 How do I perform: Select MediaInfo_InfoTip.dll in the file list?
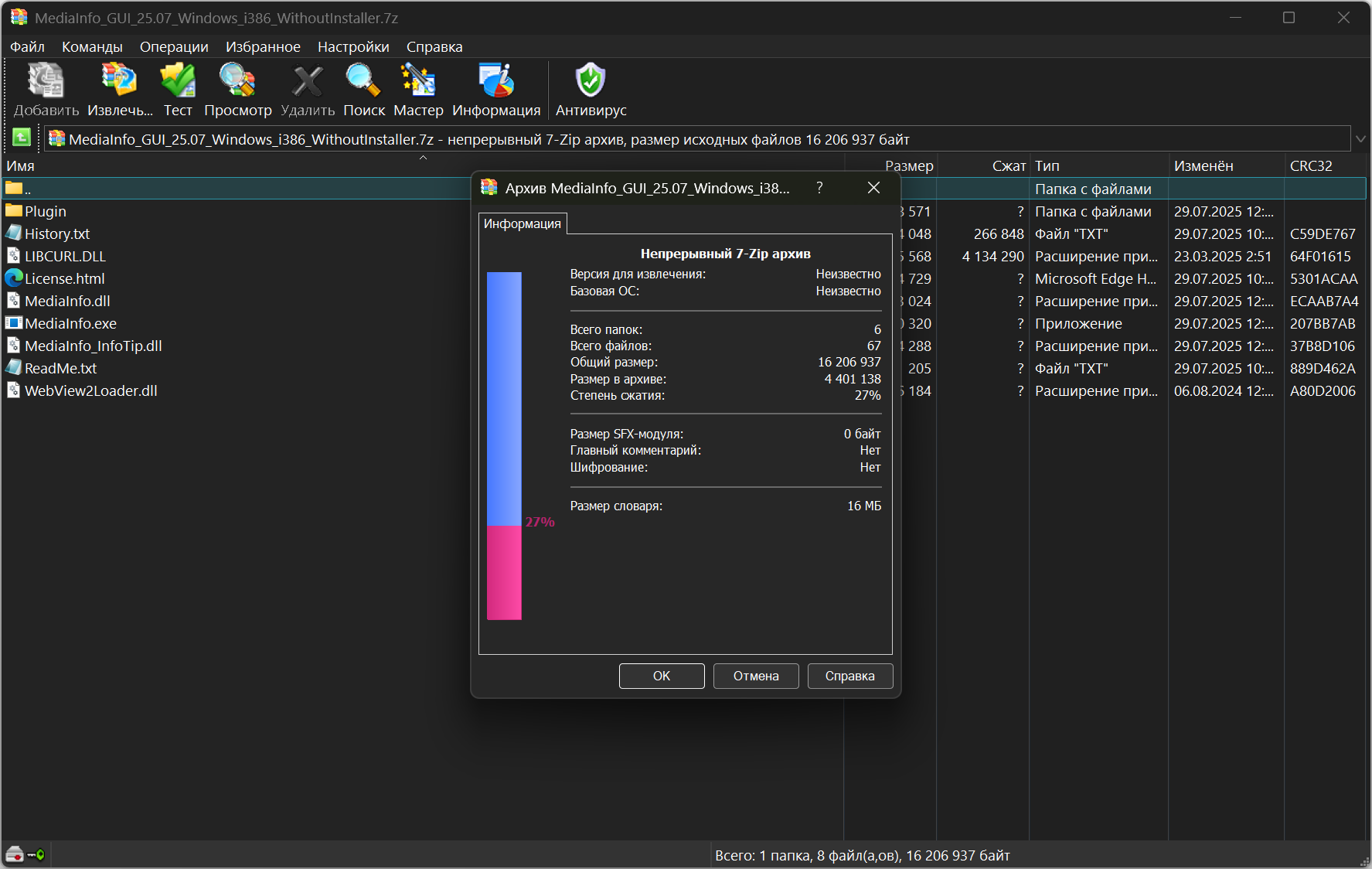pos(94,346)
